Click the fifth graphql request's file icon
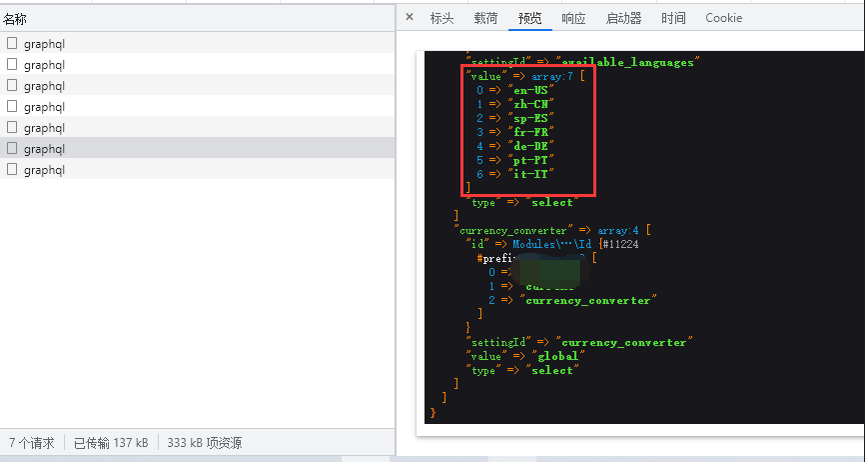The width and height of the screenshot is (865, 462). tap(12, 128)
